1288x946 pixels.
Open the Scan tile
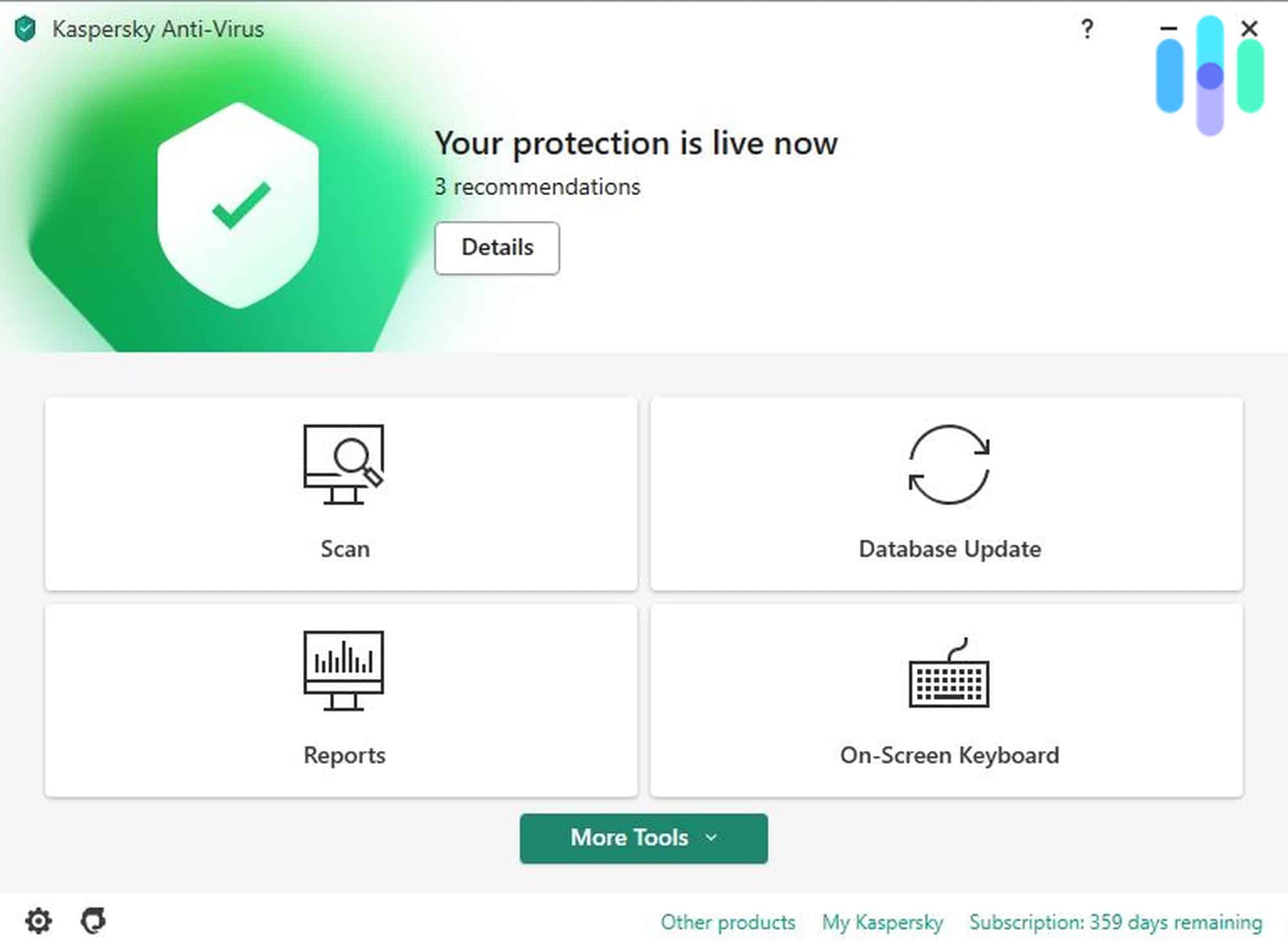tap(341, 494)
